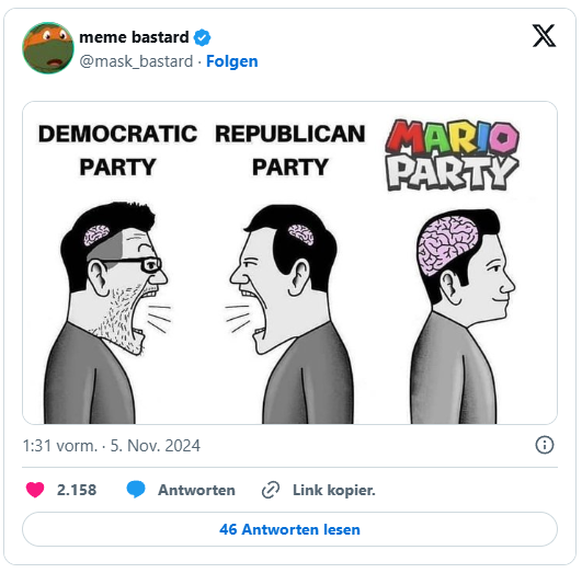The height and width of the screenshot is (573, 582).
Task: Click the blue reply speech bubble icon
Action: (x=136, y=489)
